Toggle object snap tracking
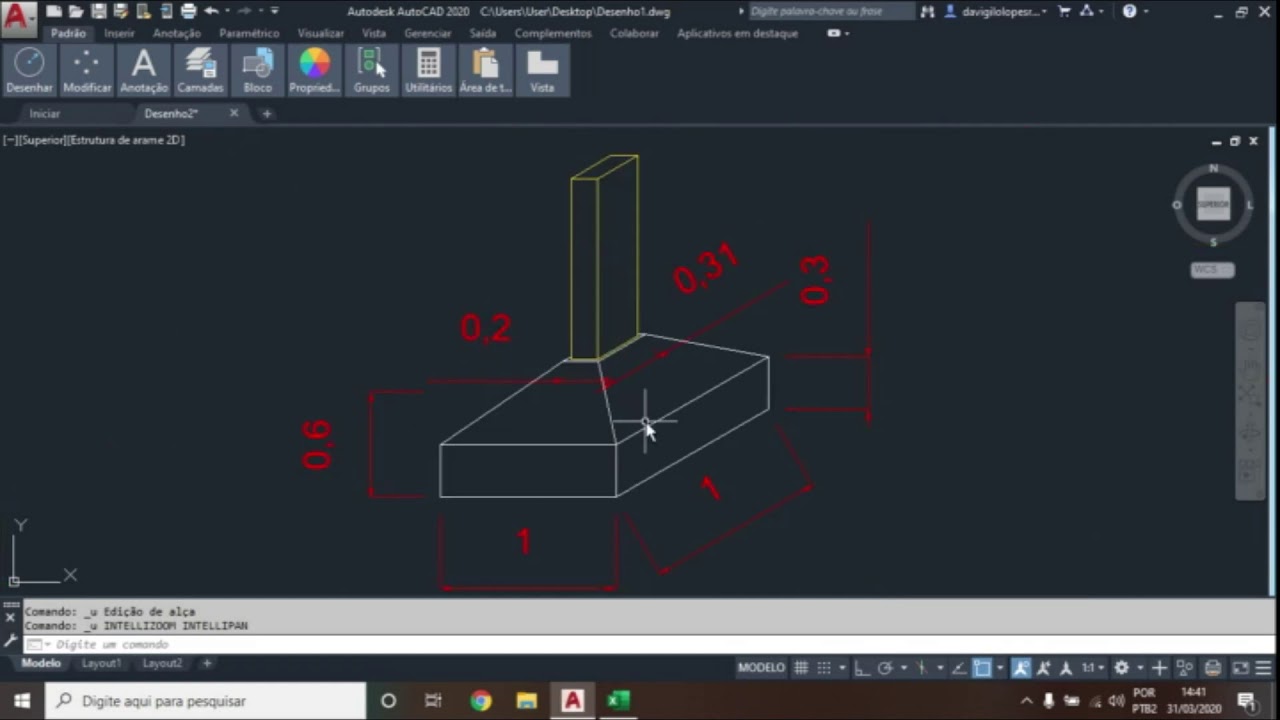 point(959,668)
